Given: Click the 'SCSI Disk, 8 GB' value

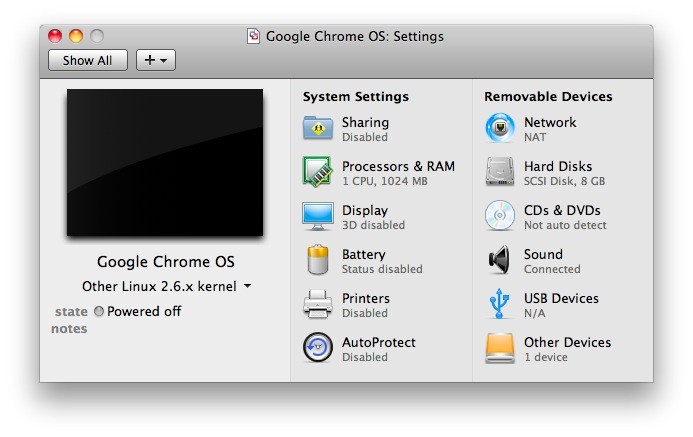Looking at the screenshot, I should [564, 181].
